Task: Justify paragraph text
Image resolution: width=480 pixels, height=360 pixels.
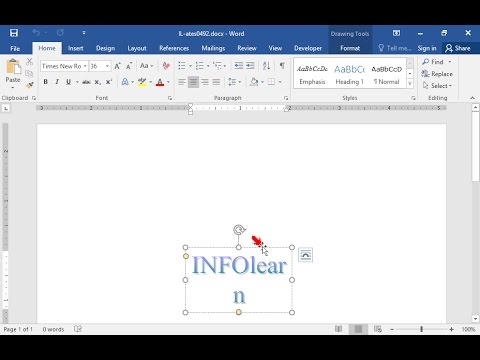Action: click(x=216, y=82)
